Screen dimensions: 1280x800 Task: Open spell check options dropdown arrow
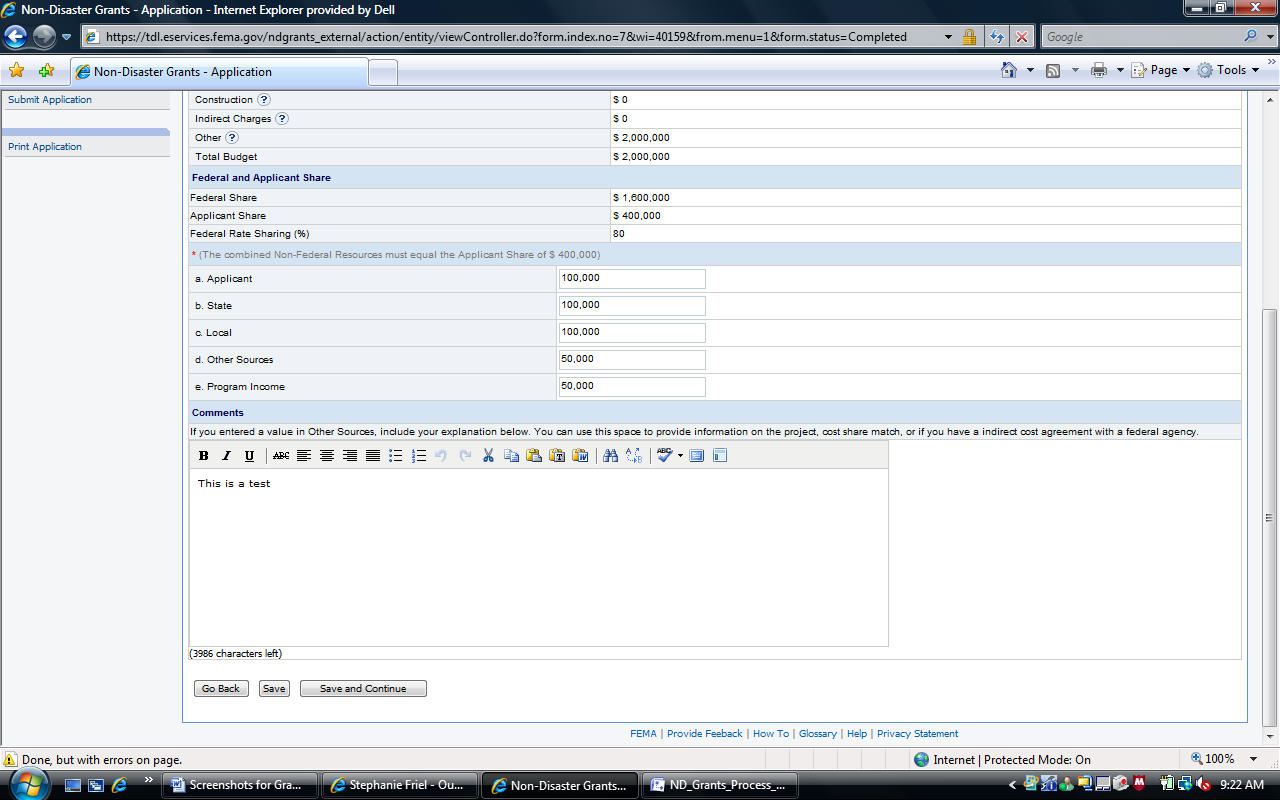(x=680, y=456)
